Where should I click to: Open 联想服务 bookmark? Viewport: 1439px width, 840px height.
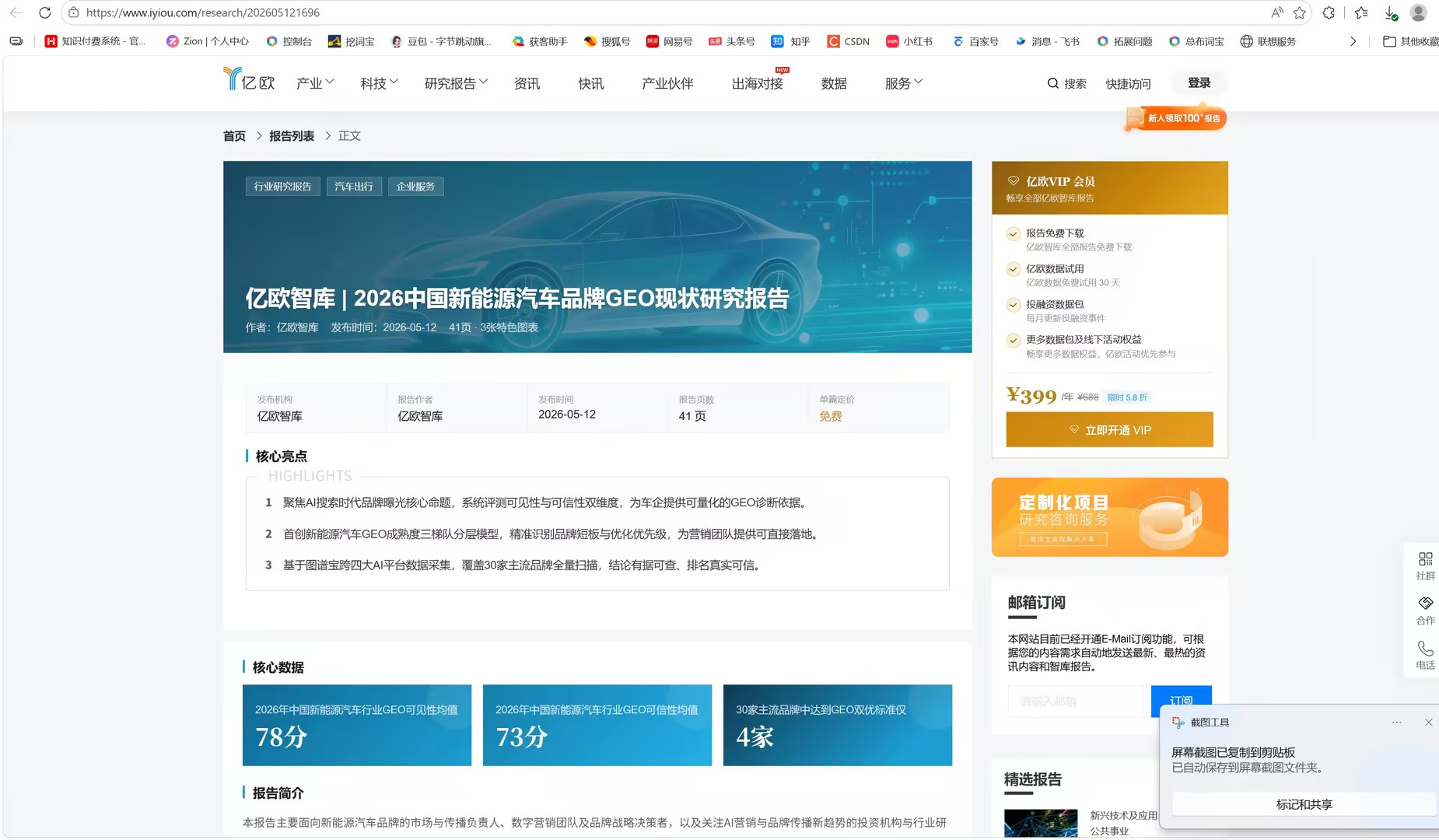(x=1268, y=41)
